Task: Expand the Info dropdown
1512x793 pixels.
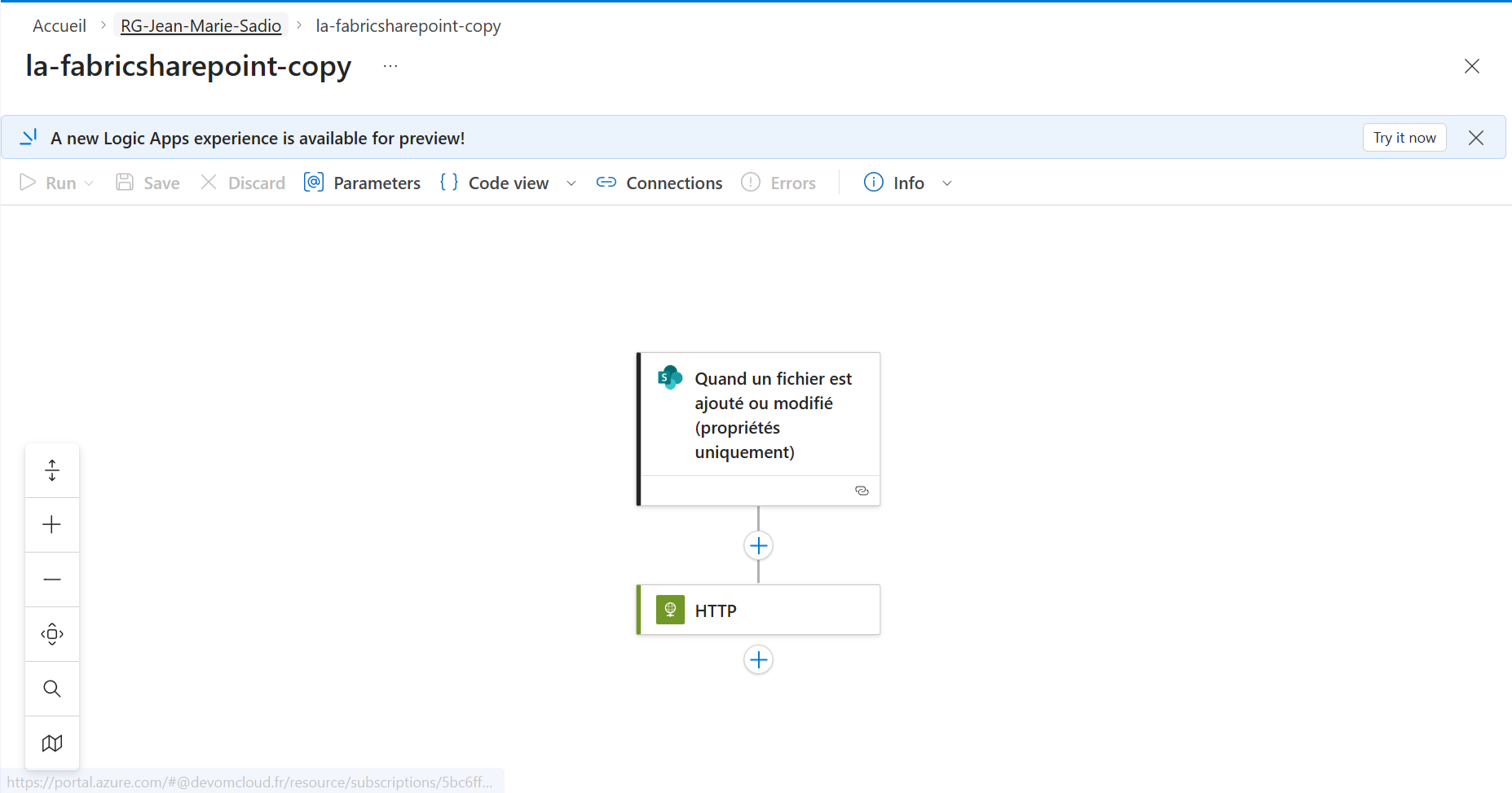Action: (x=947, y=183)
